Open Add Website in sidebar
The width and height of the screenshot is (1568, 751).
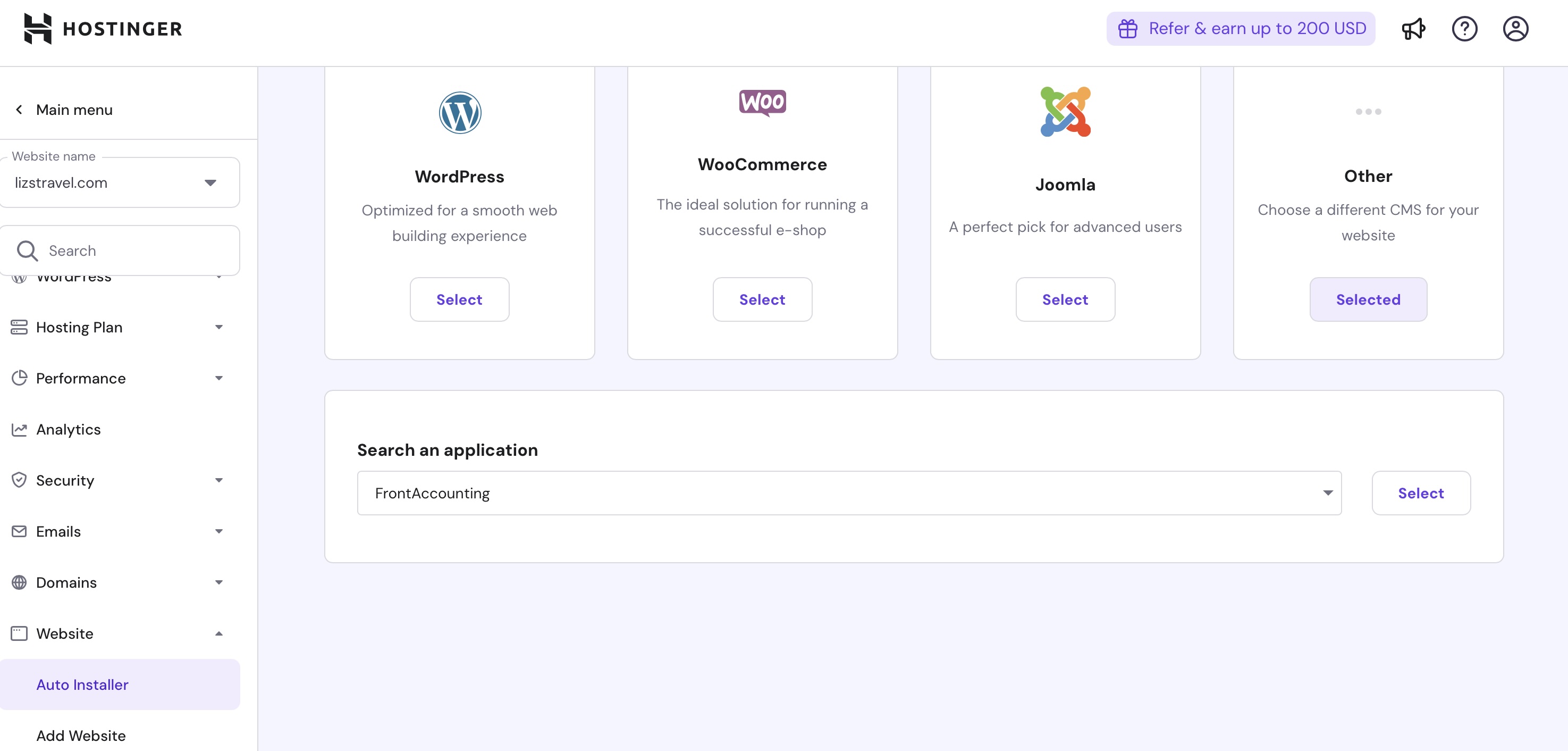point(81,735)
